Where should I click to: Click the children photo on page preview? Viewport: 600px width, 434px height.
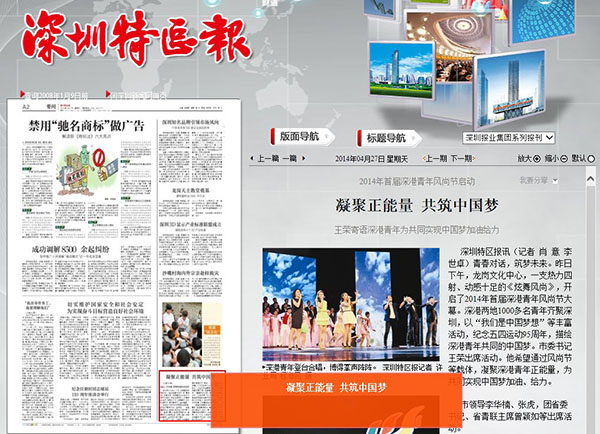click(182, 335)
